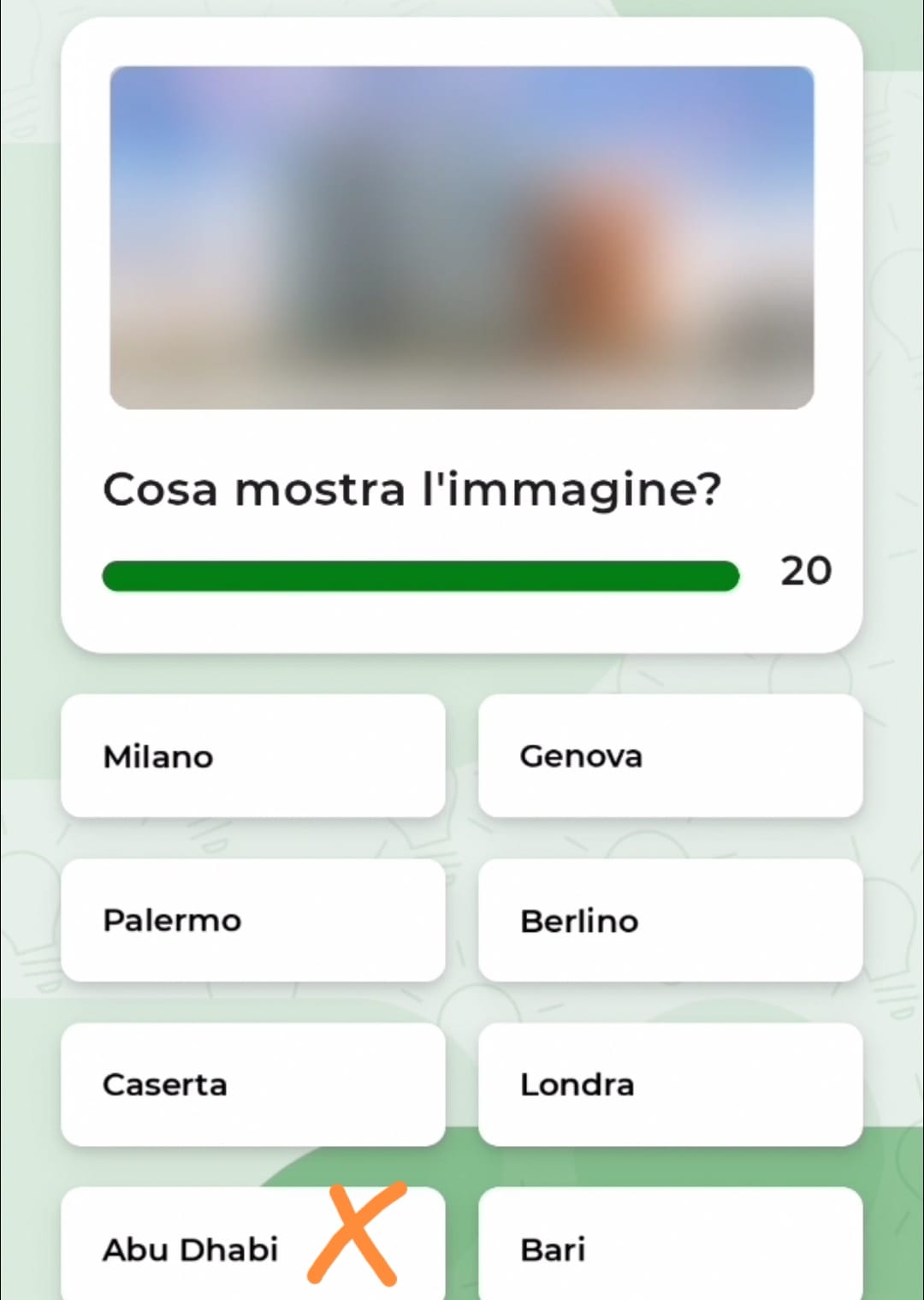
Task: Choose Genova as the answer
Action: click(670, 756)
